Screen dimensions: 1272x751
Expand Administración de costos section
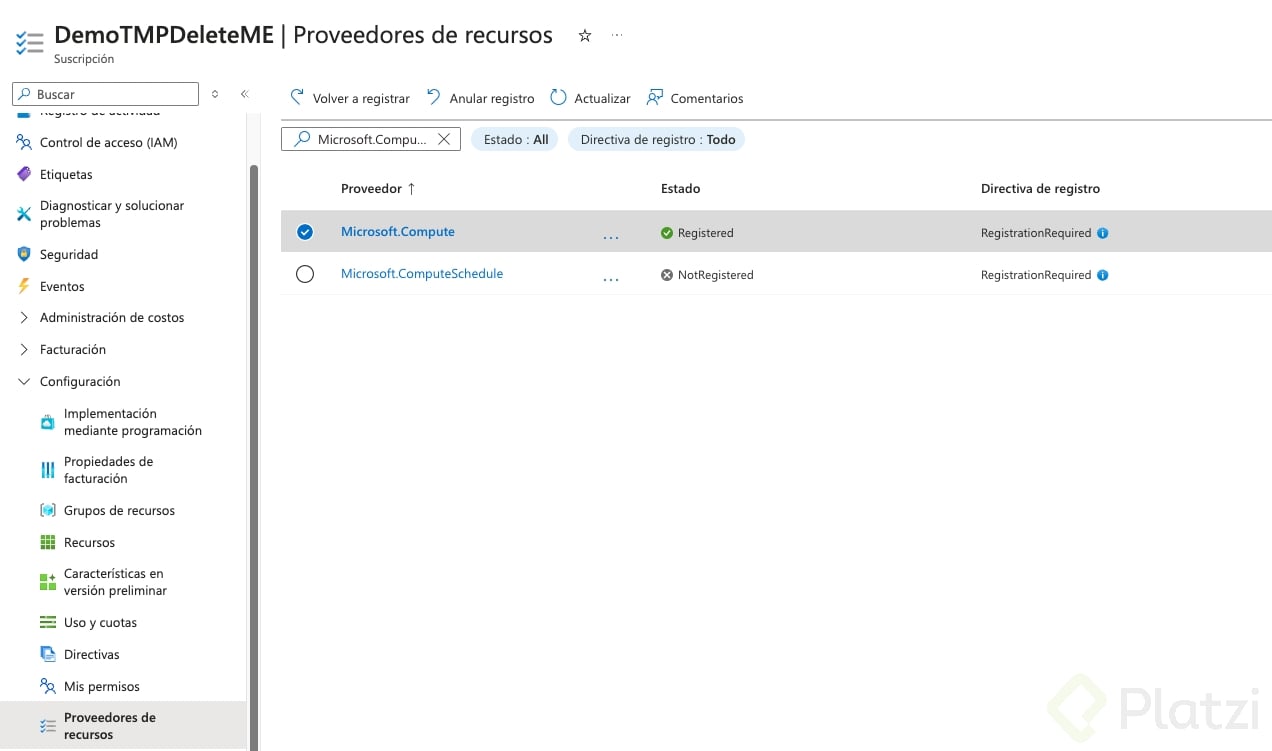click(x=24, y=317)
